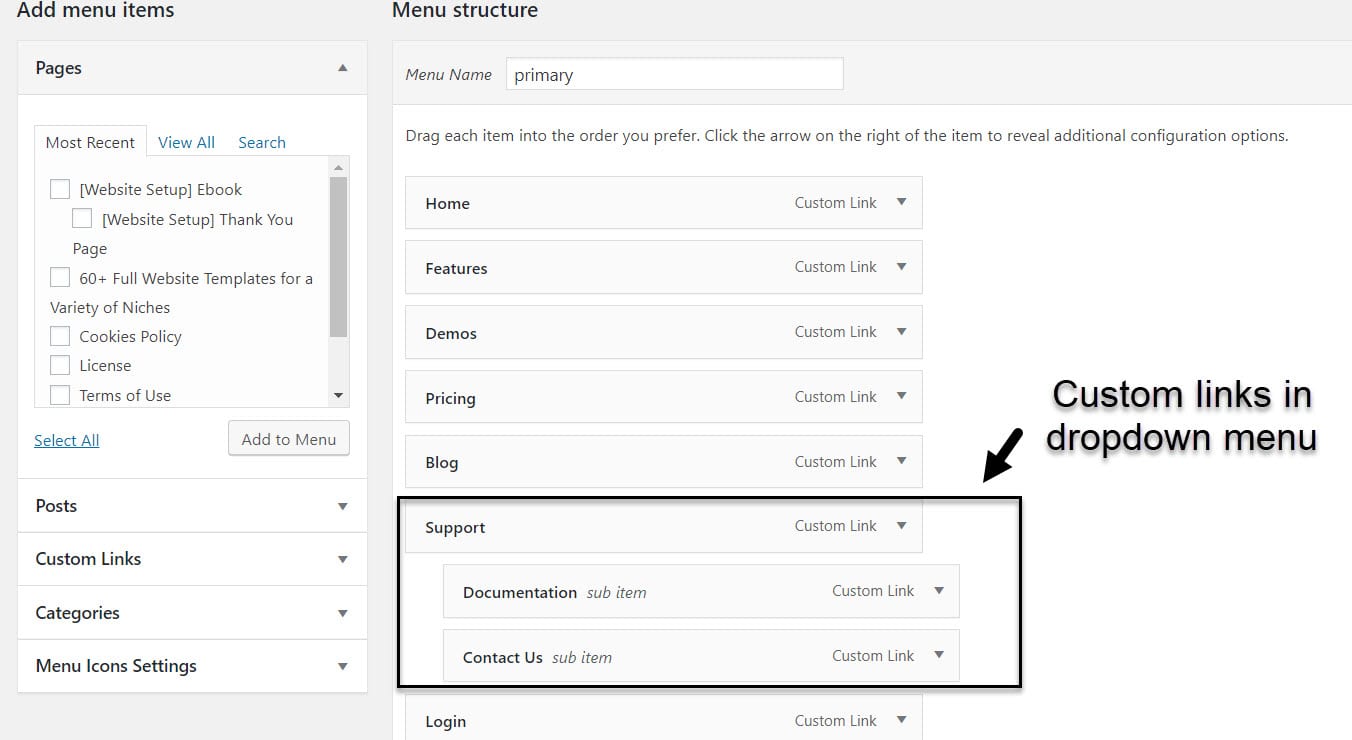Expand the Custom Links panel
The image size is (1352, 740).
point(343,559)
